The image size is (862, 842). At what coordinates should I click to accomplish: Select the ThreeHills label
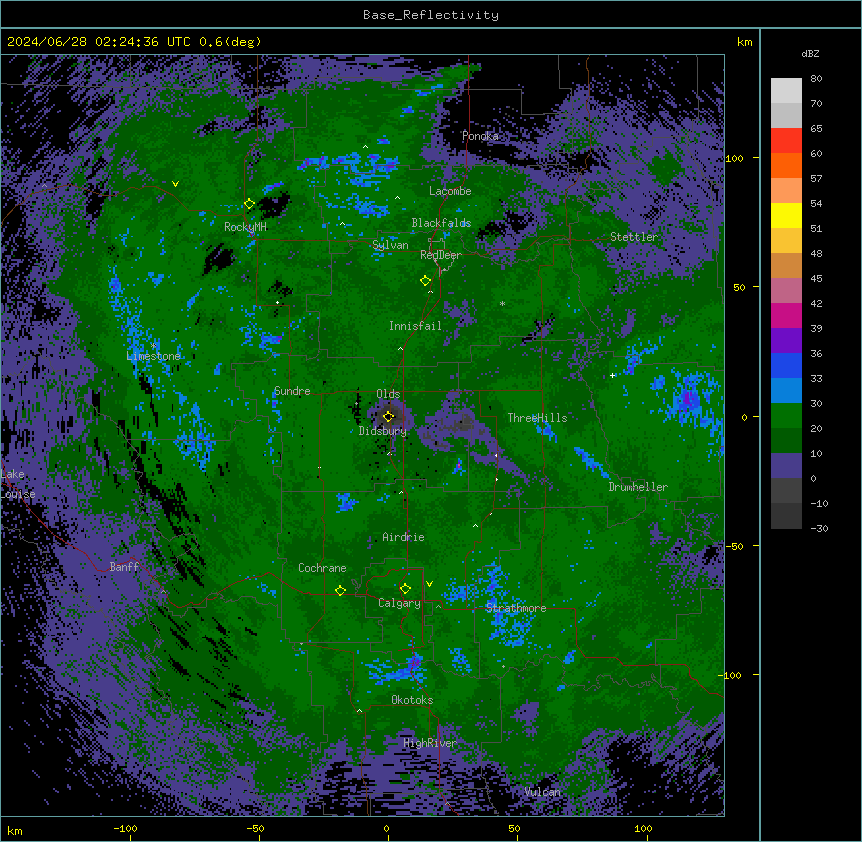pos(537,418)
